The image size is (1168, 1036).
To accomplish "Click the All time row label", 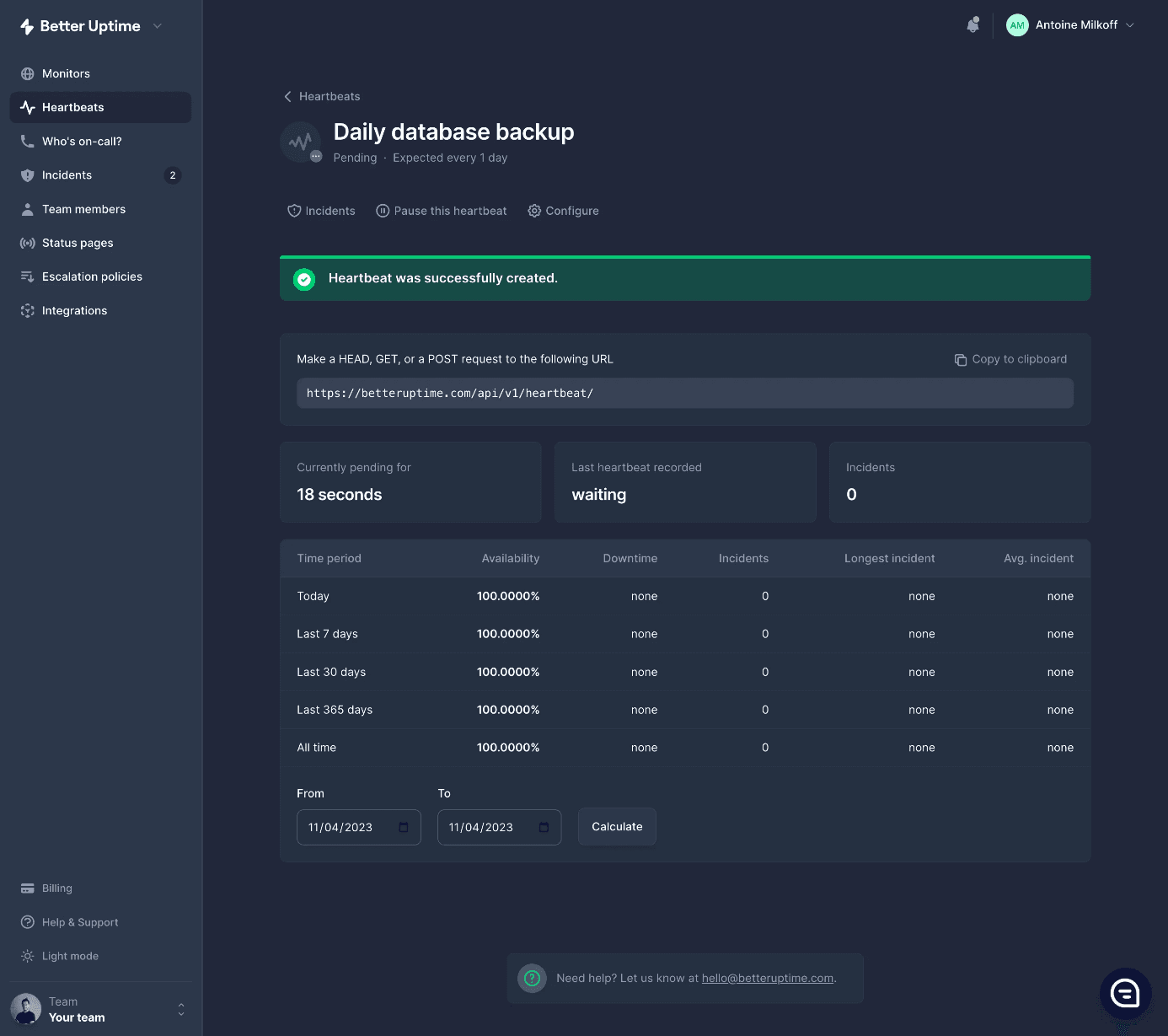I will click(x=316, y=749).
